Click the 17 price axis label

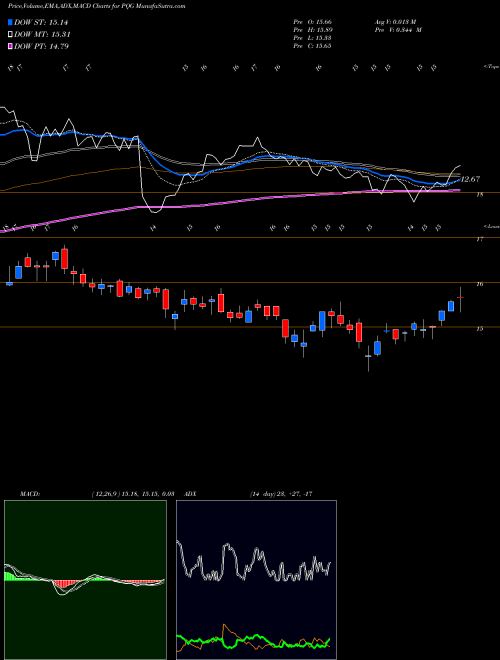click(480, 240)
